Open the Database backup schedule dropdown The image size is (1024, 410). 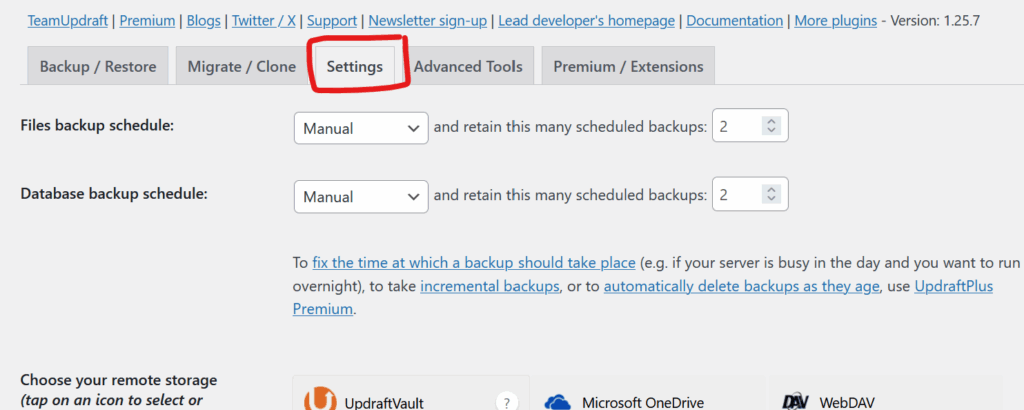pyautogui.click(x=361, y=197)
